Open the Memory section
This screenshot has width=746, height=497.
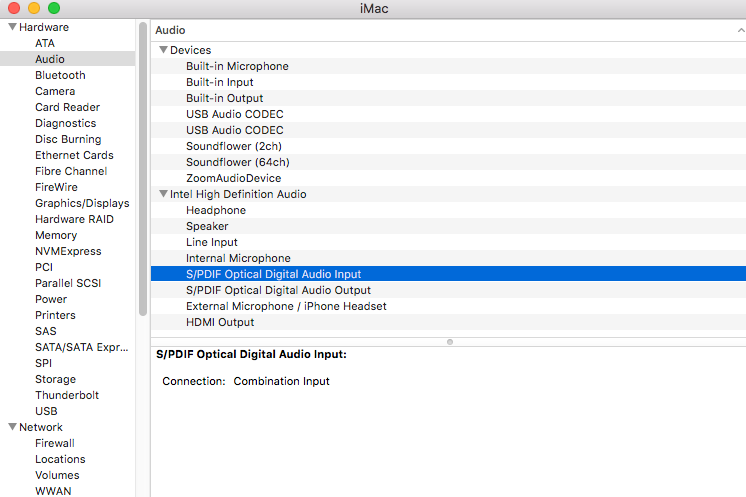tap(56, 235)
